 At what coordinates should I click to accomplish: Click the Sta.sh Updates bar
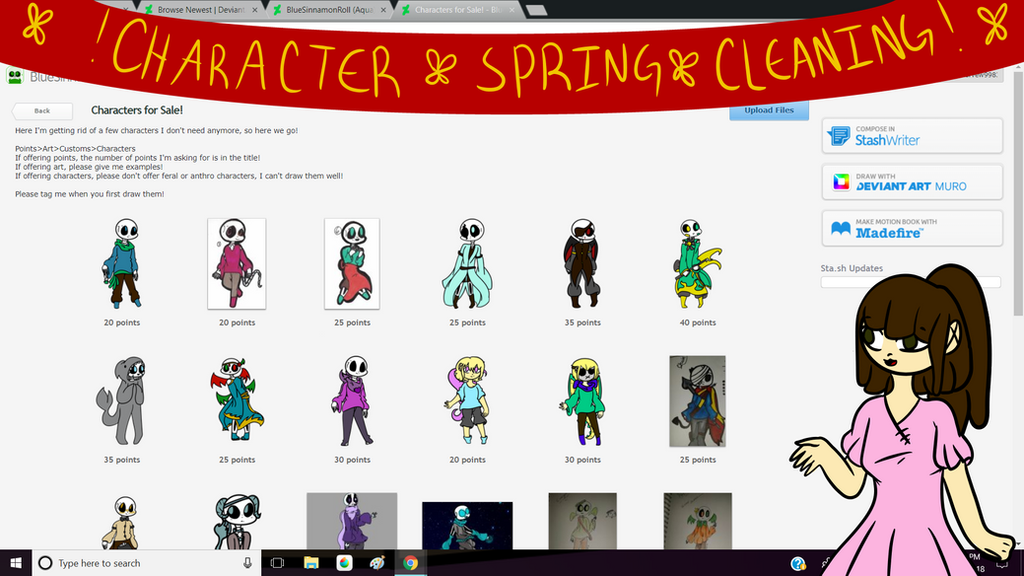click(x=910, y=282)
